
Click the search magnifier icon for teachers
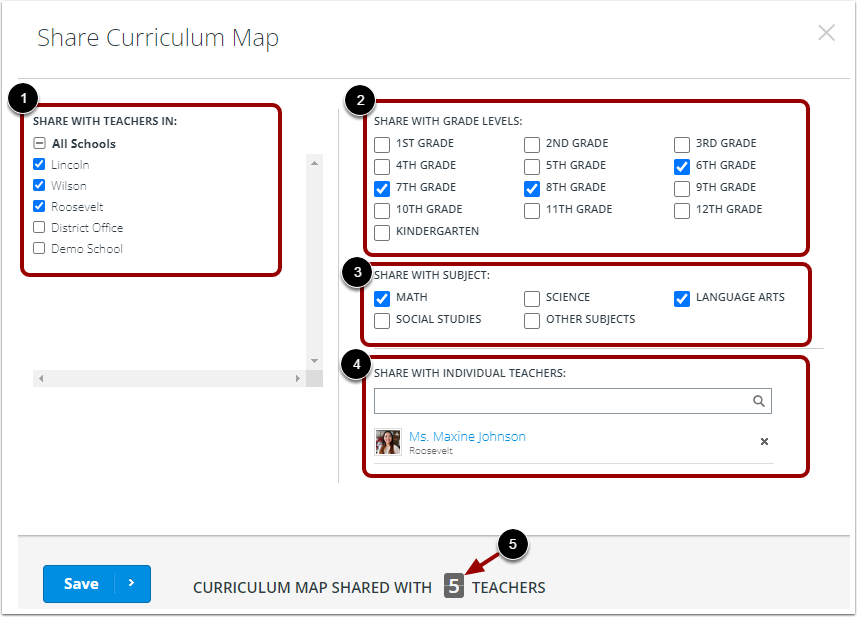click(x=759, y=401)
